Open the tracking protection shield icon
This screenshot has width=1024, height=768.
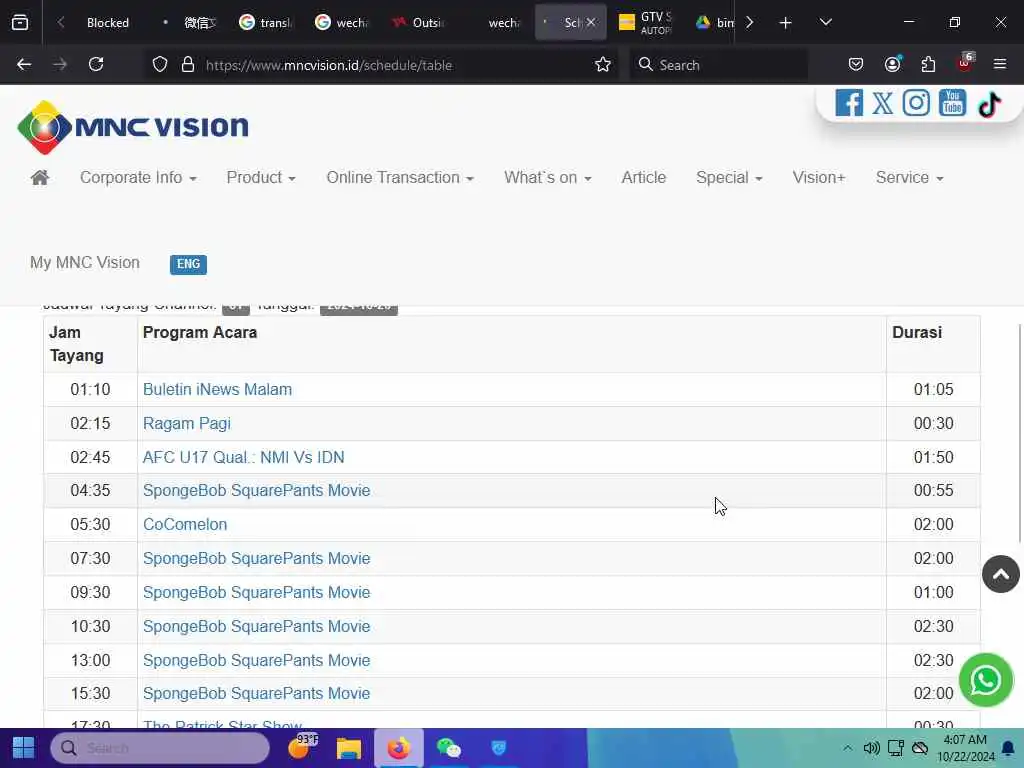[x=160, y=64]
